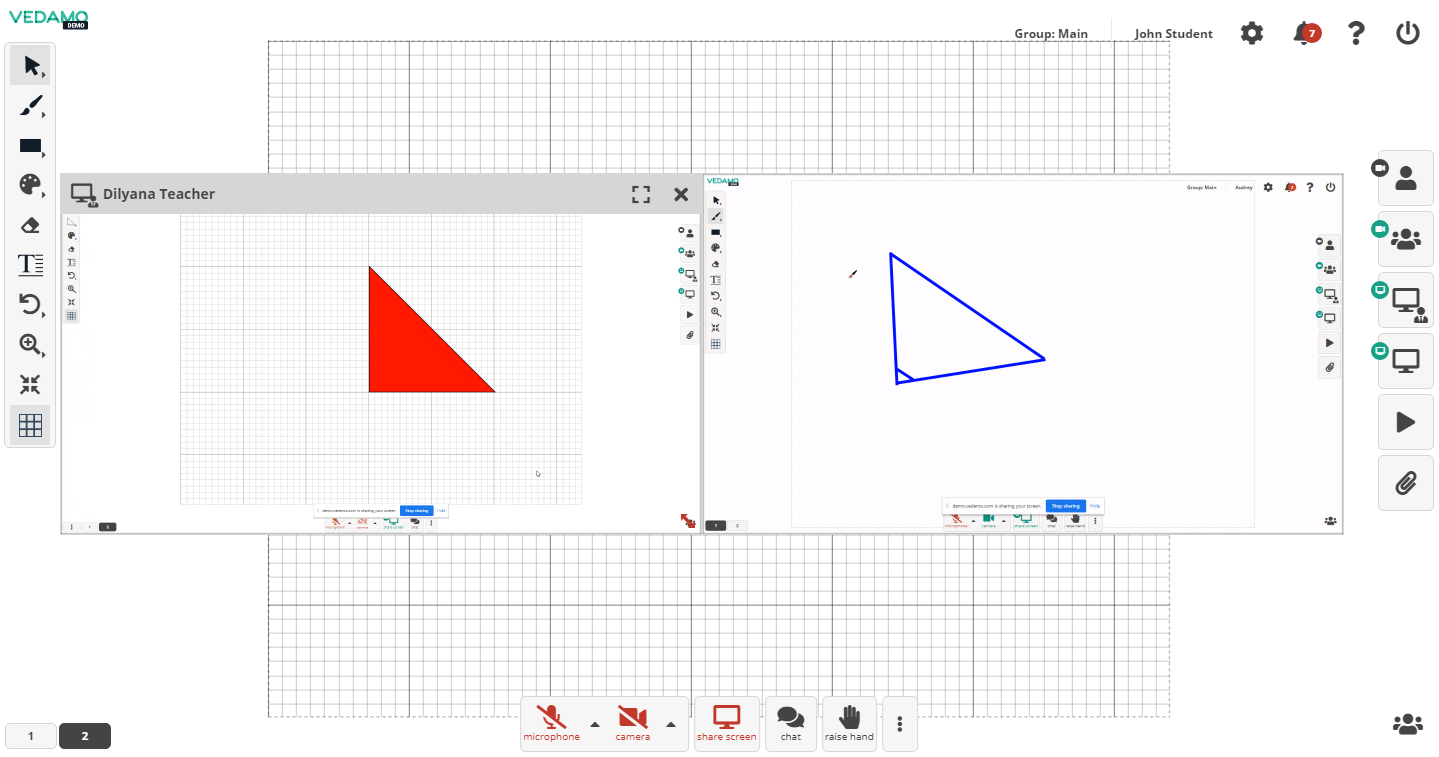Turn on the camera

click(x=633, y=717)
